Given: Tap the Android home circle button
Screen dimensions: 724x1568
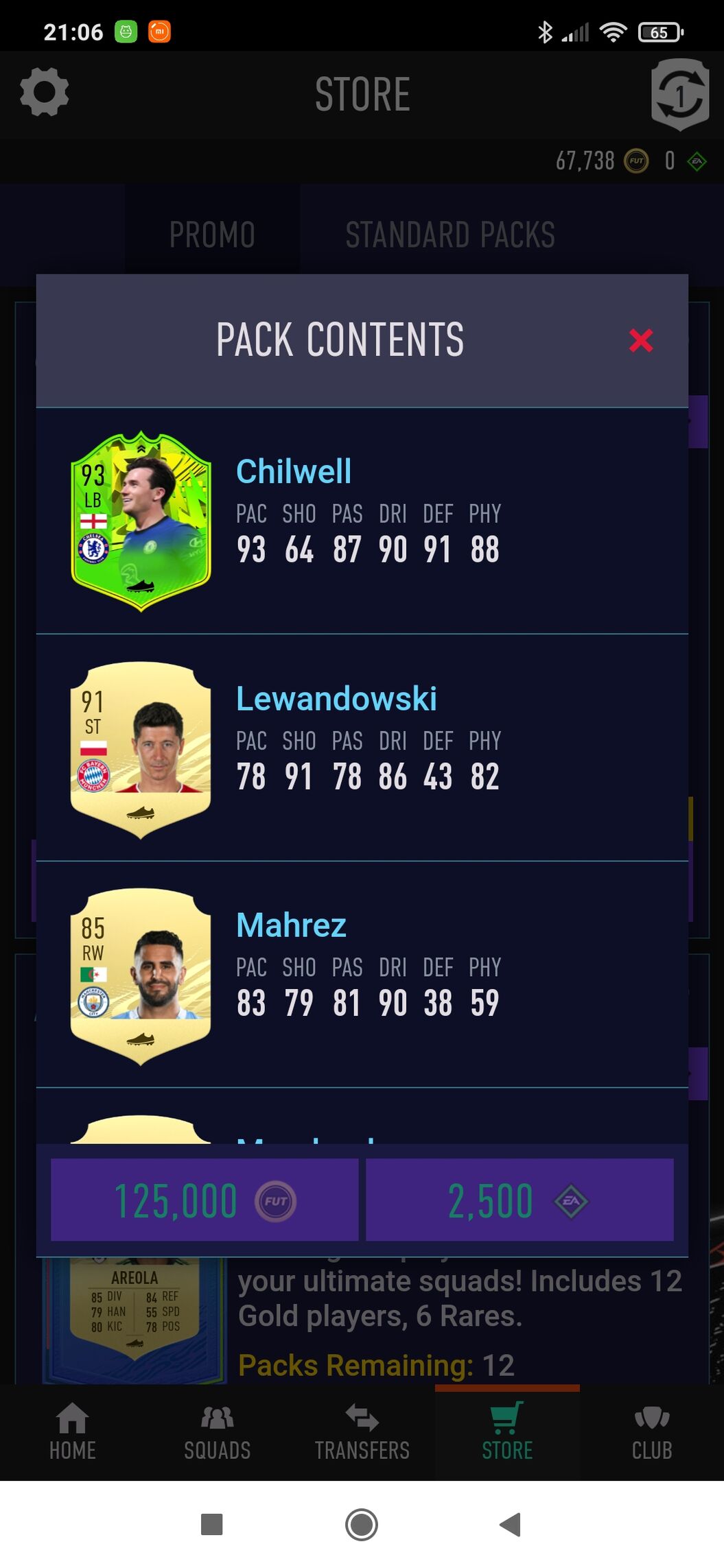Looking at the screenshot, I should (362, 1525).
